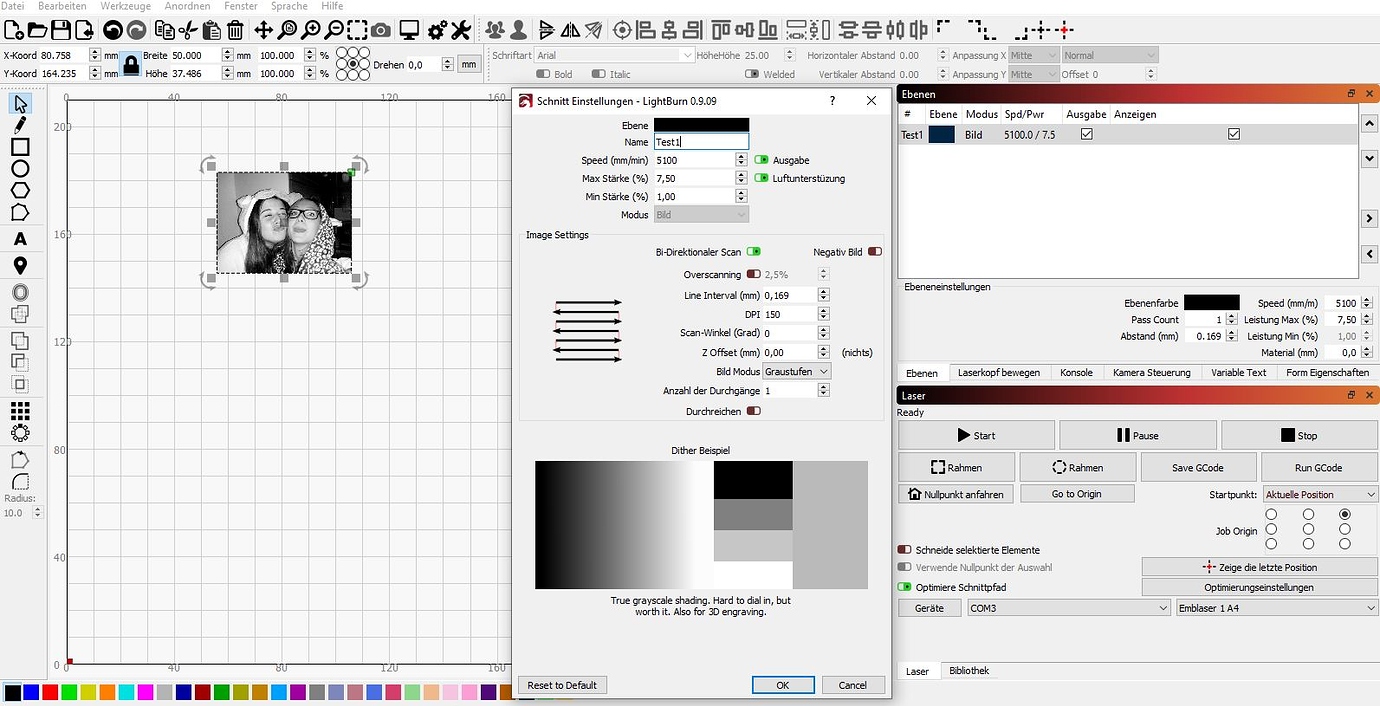Screen dimensions: 1380x706
Task: Pick the red swatch from the bottom color palette
Action: 48,691
